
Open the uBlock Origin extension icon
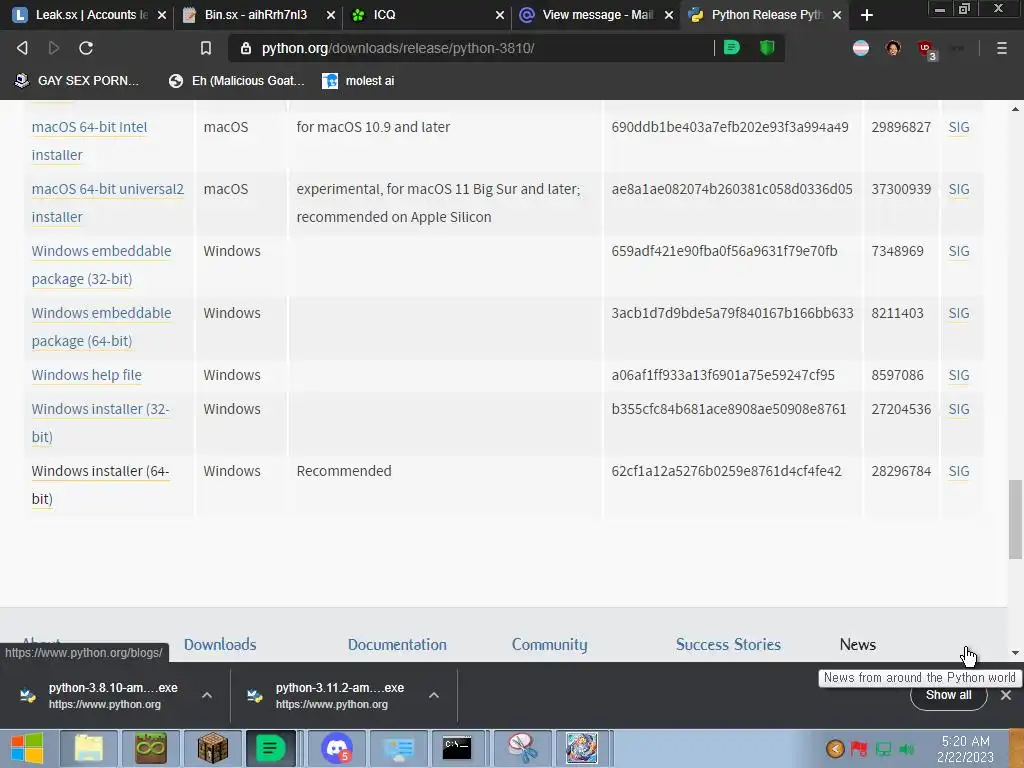click(x=926, y=49)
